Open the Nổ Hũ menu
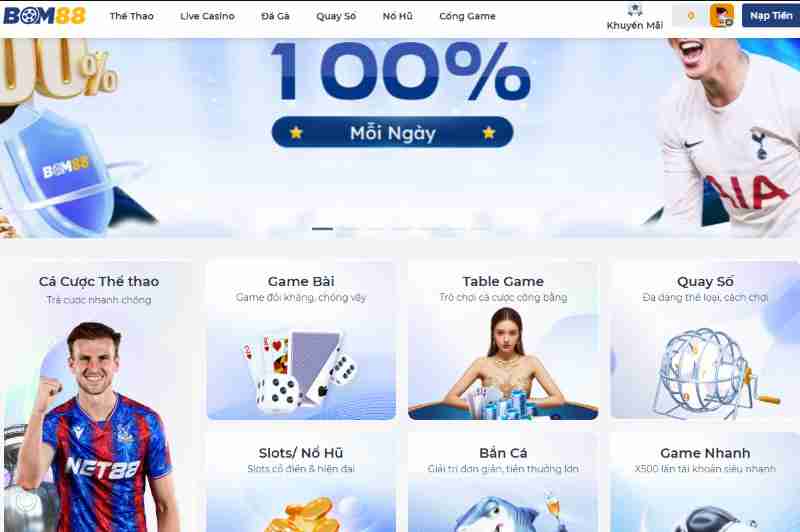Viewport: 800px width, 532px height. coord(398,16)
